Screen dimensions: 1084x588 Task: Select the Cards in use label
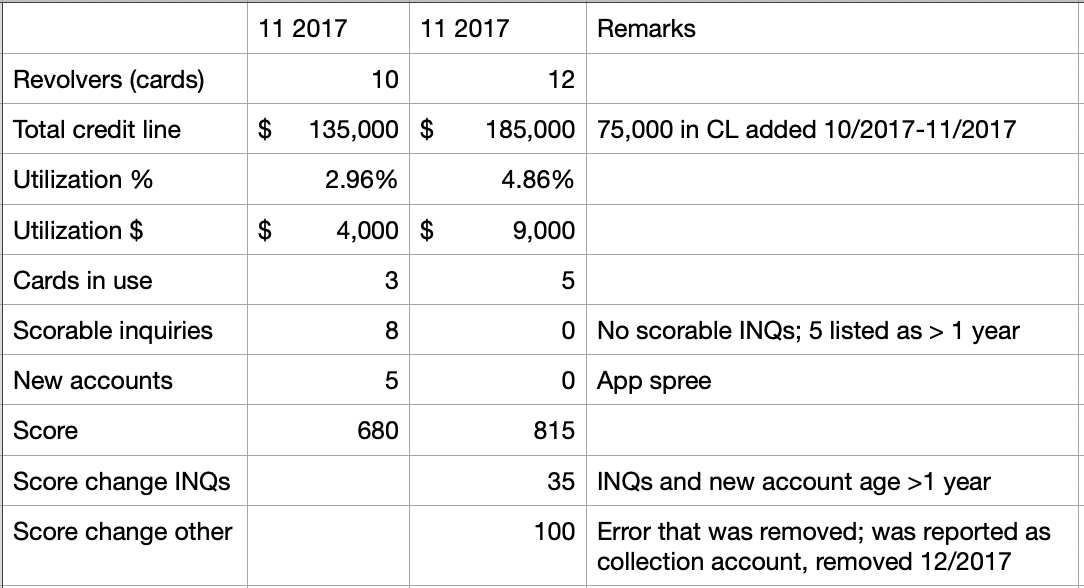[x=83, y=281]
